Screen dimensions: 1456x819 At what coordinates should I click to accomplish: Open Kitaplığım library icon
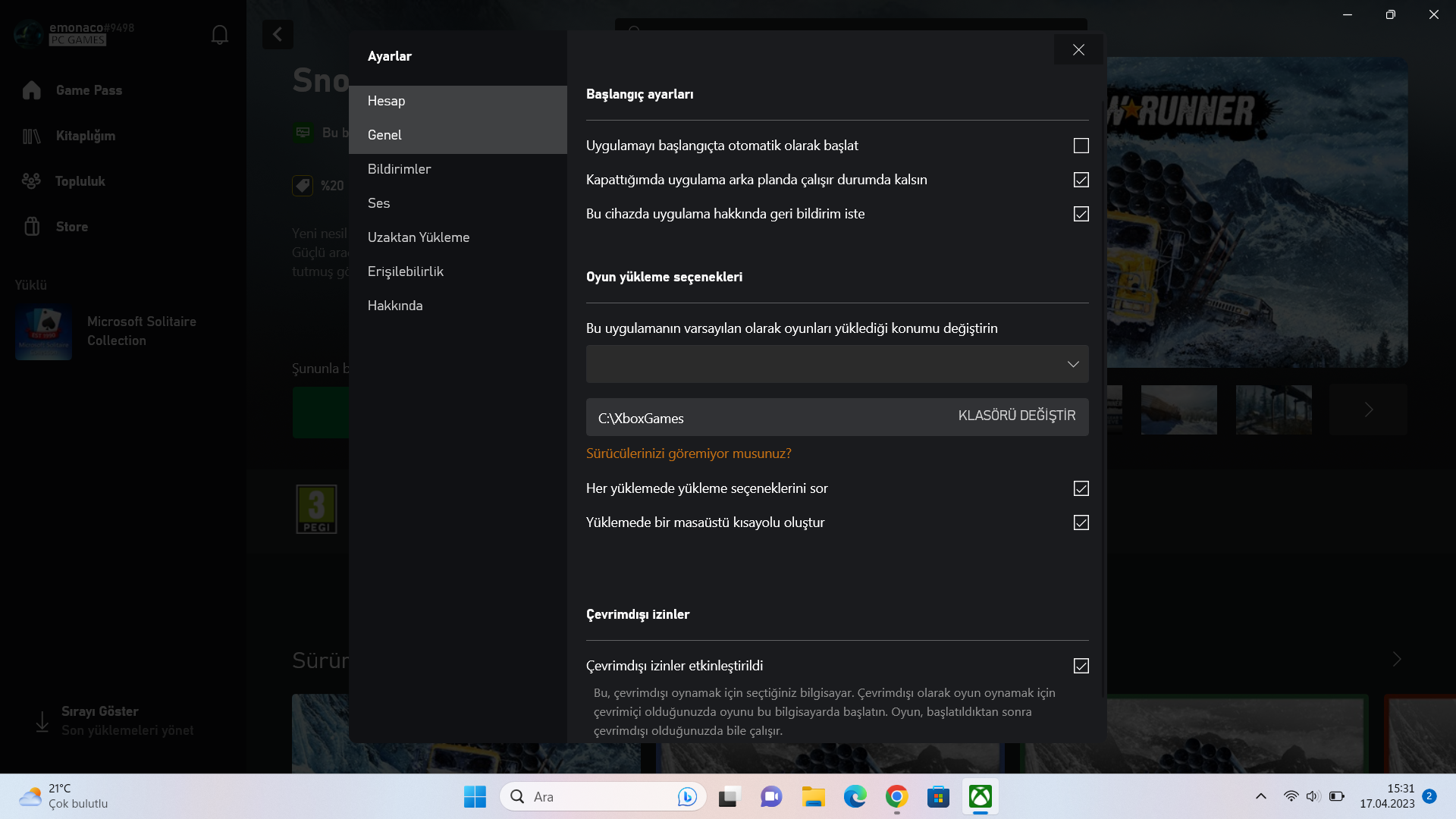[32, 136]
